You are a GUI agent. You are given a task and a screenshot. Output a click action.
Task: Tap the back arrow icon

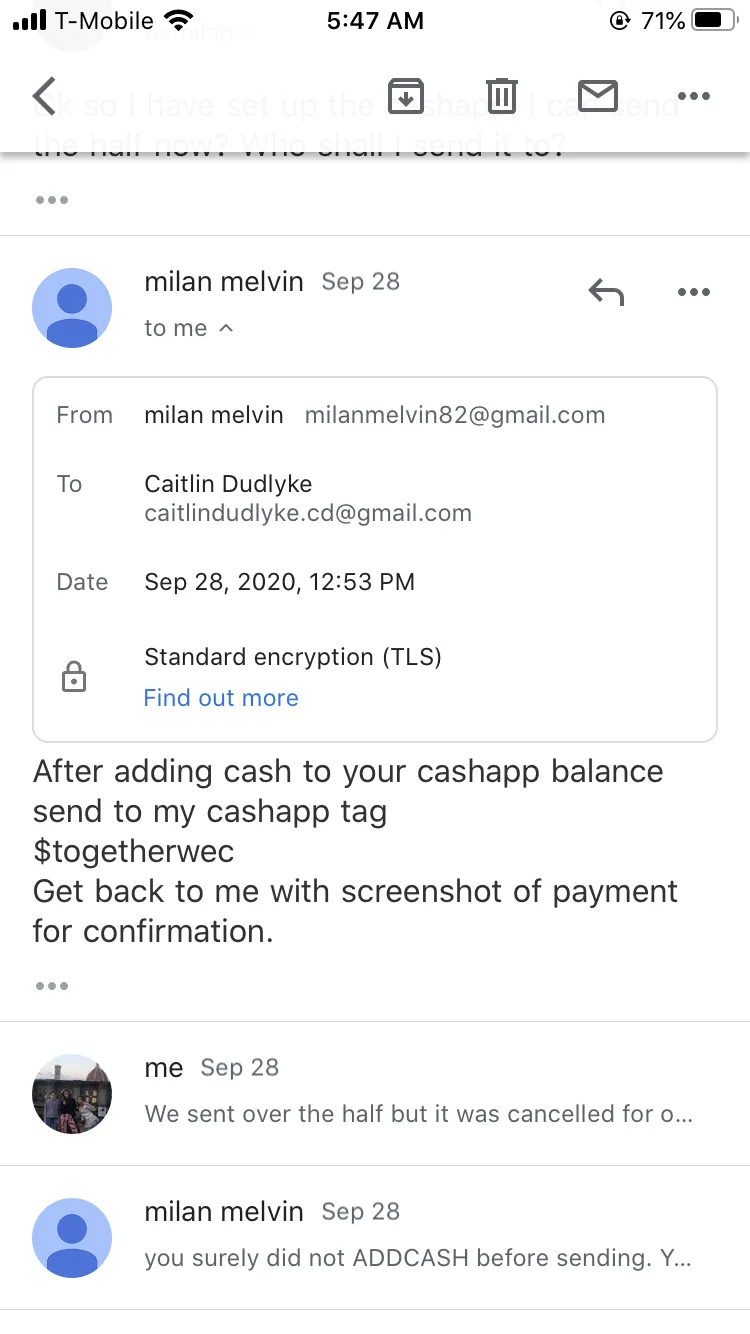point(44,96)
